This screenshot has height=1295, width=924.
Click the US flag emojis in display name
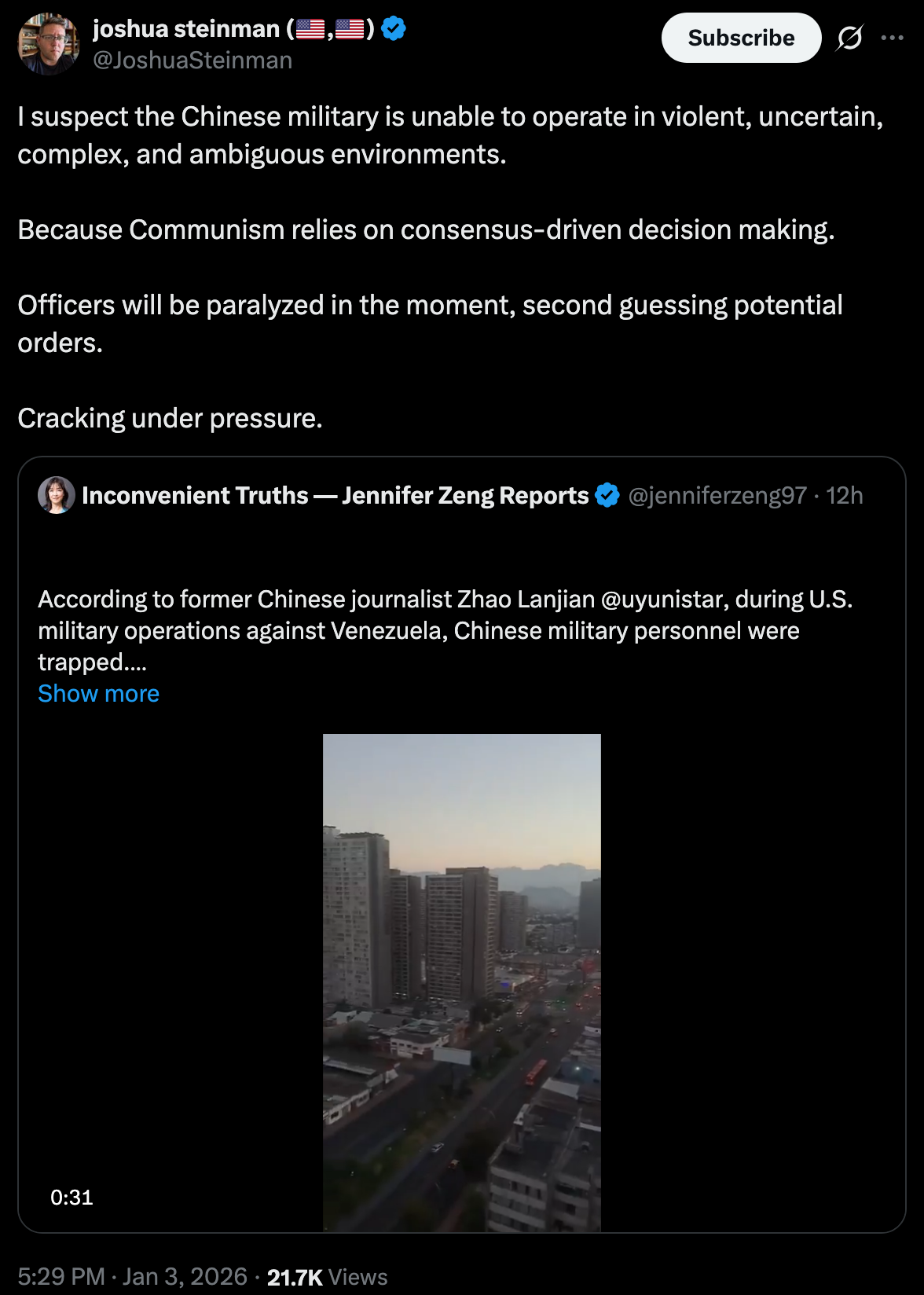point(330,29)
